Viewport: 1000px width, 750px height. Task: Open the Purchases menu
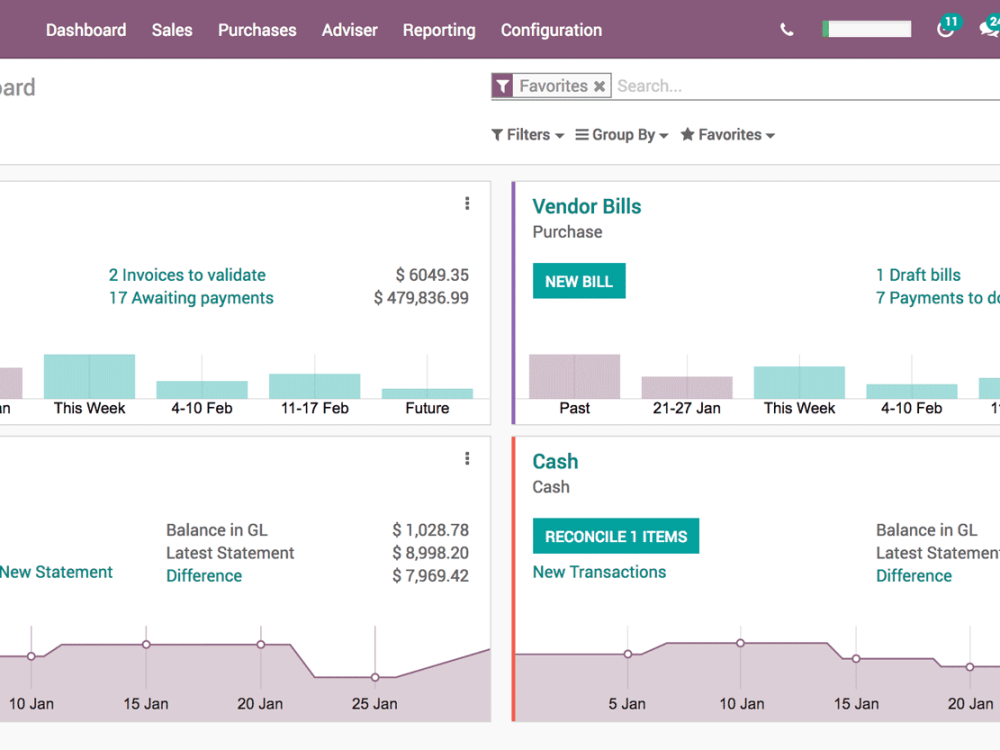257,30
